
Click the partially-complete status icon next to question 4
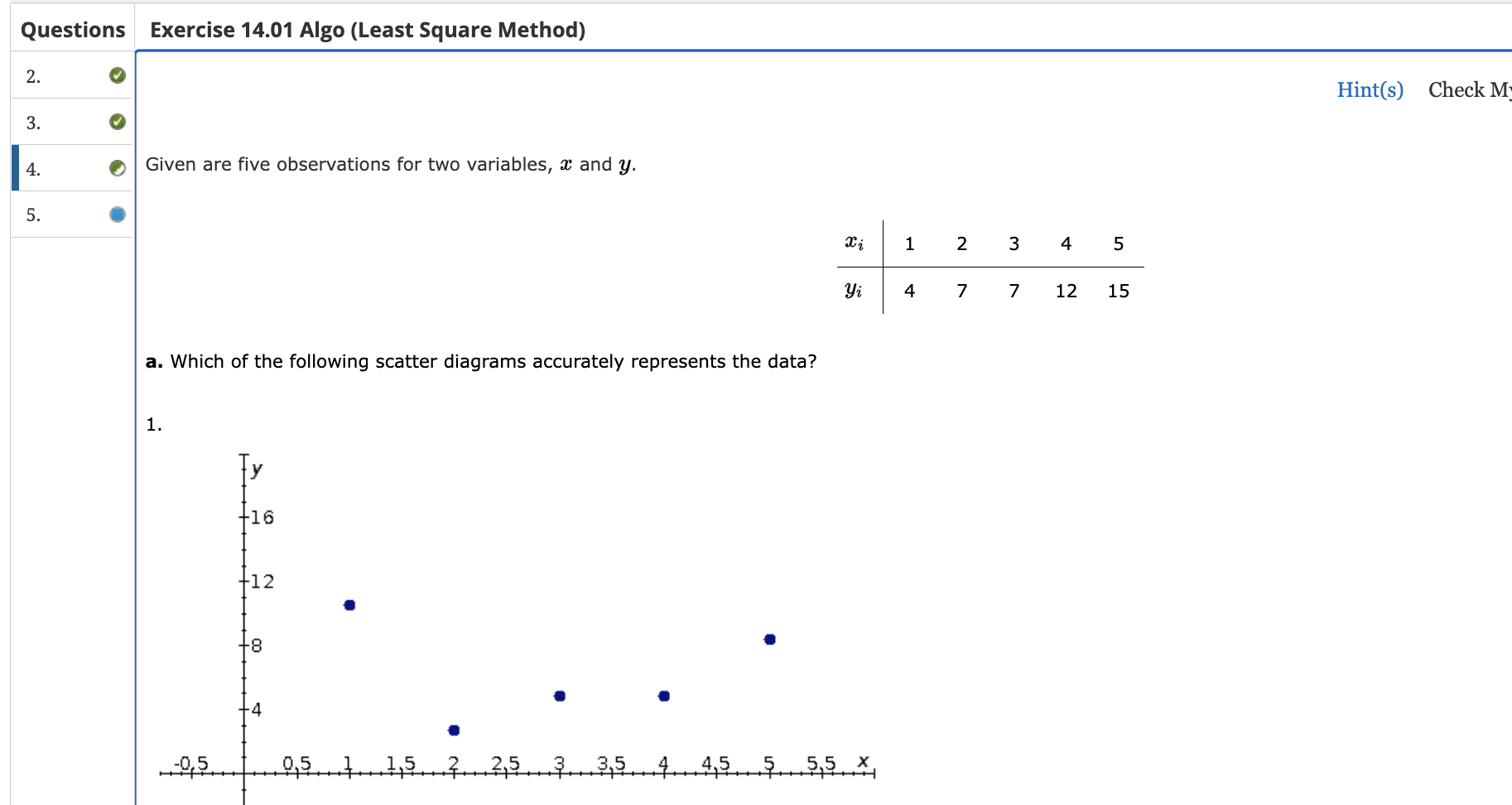tap(118, 168)
